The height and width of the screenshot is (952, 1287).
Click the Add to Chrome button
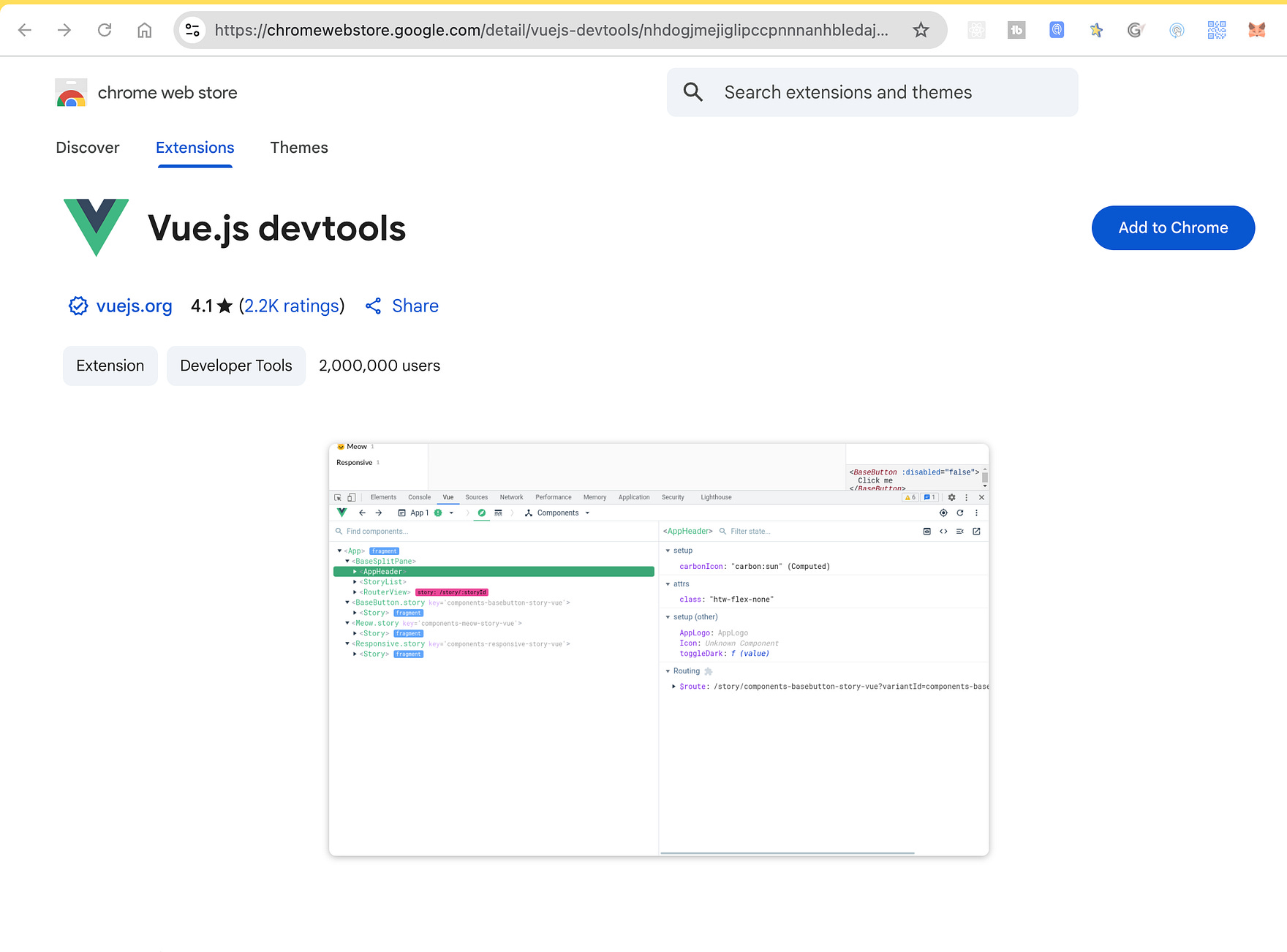tap(1173, 227)
